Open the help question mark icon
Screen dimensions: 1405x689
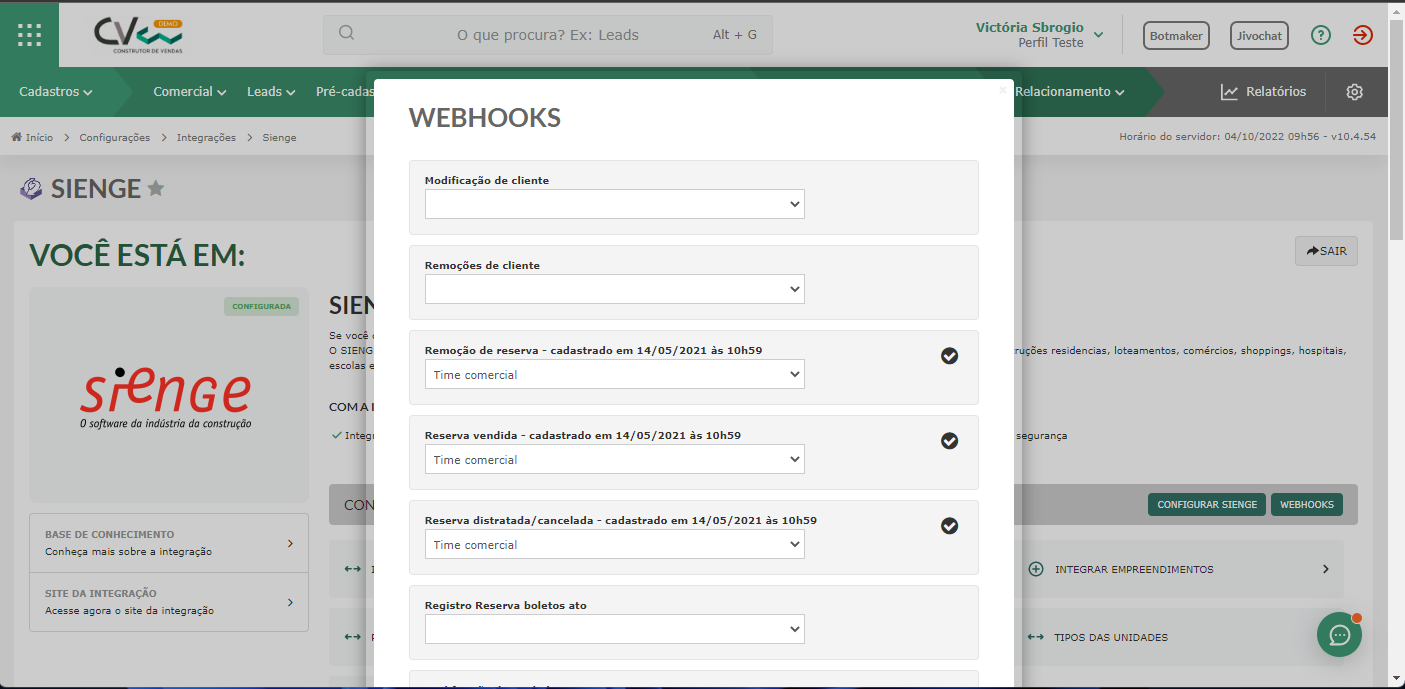[1321, 35]
